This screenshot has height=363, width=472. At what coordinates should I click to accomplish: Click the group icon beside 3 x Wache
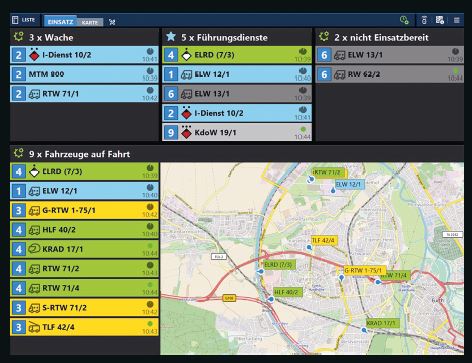tap(19, 37)
